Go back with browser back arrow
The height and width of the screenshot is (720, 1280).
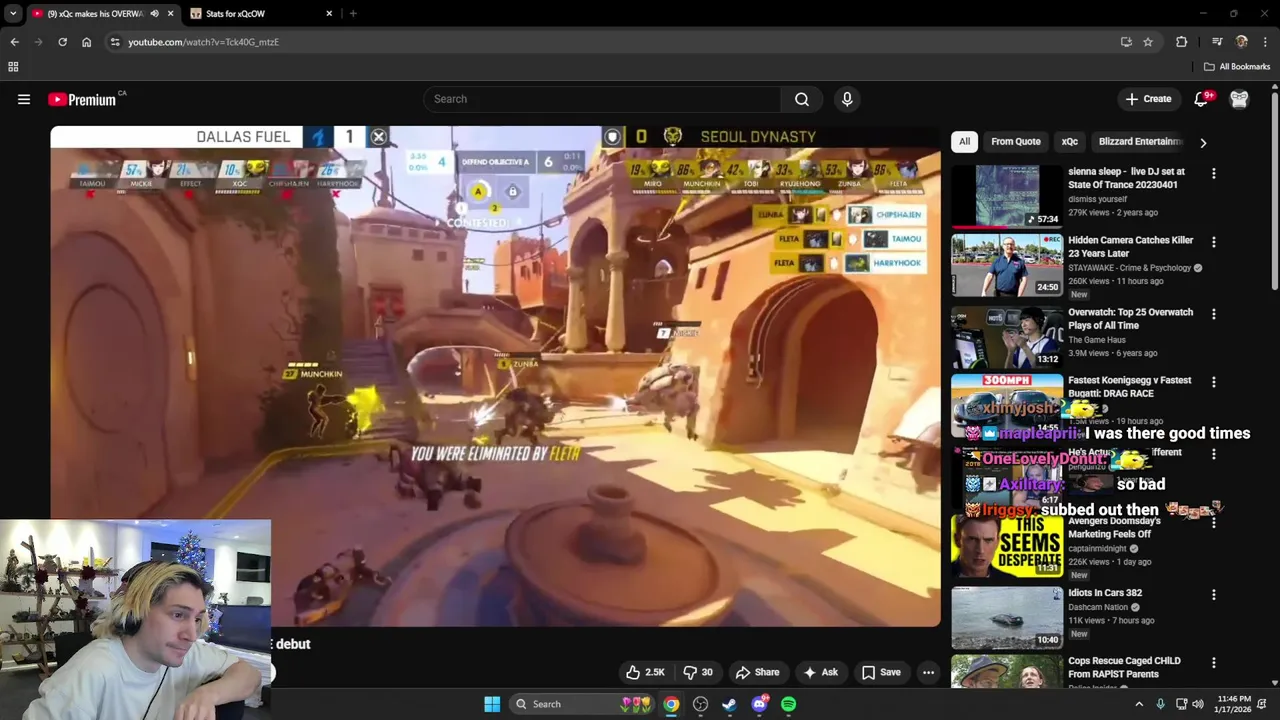click(x=14, y=42)
